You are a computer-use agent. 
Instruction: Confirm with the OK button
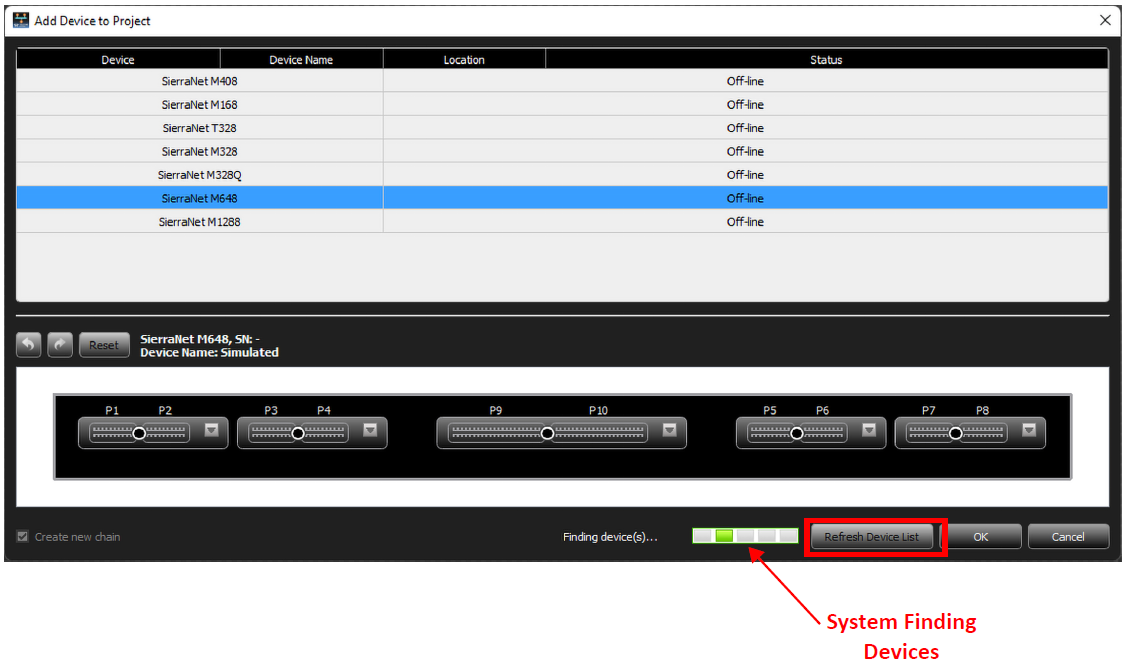coord(981,537)
